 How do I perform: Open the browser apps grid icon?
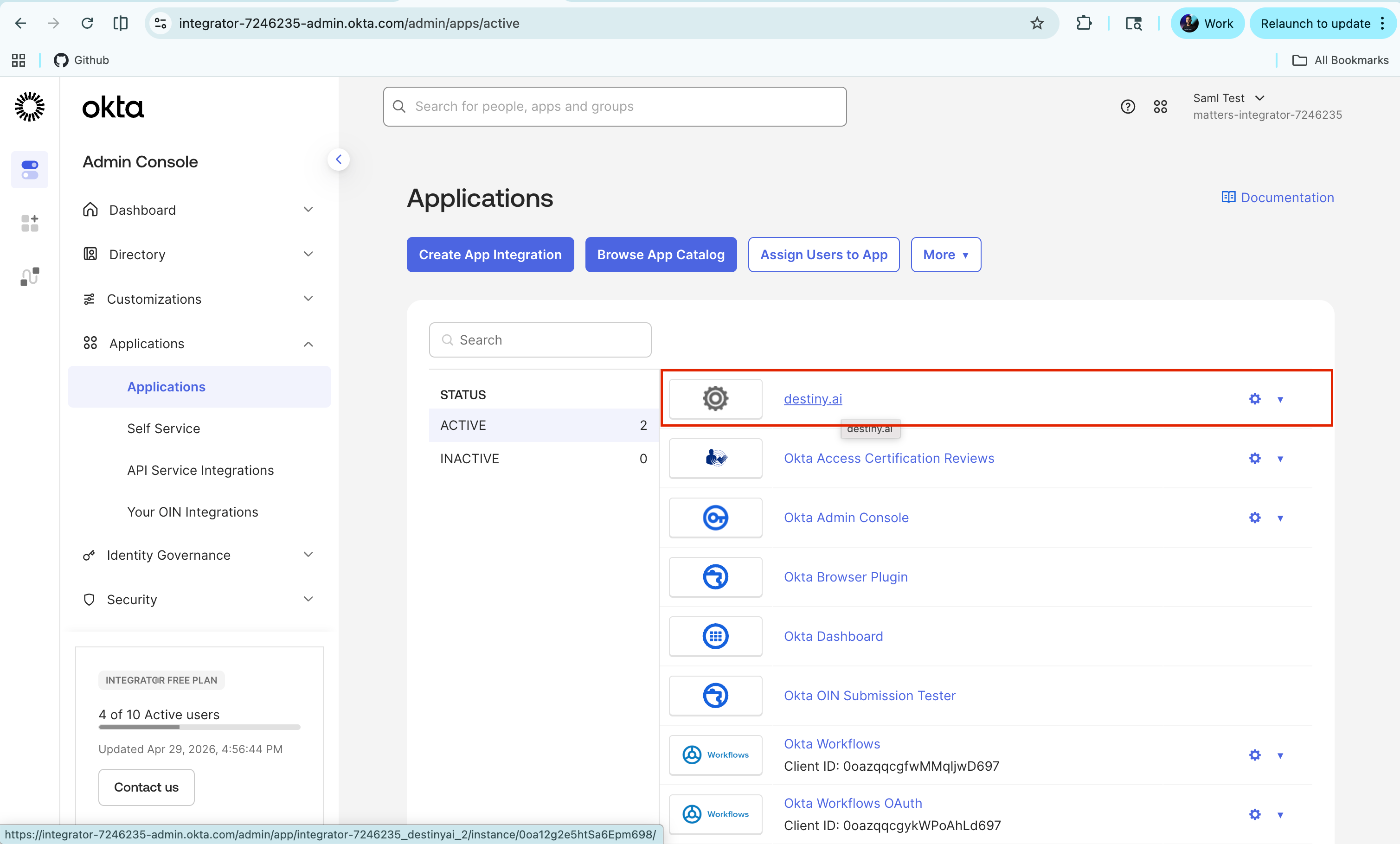(18, 60)
